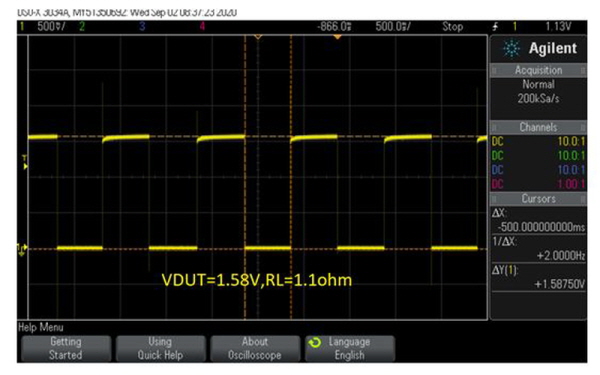This screenshot has width=600, height=375.
Task: Expand the Acquisition panel header
Action: (x=538, y=70)
